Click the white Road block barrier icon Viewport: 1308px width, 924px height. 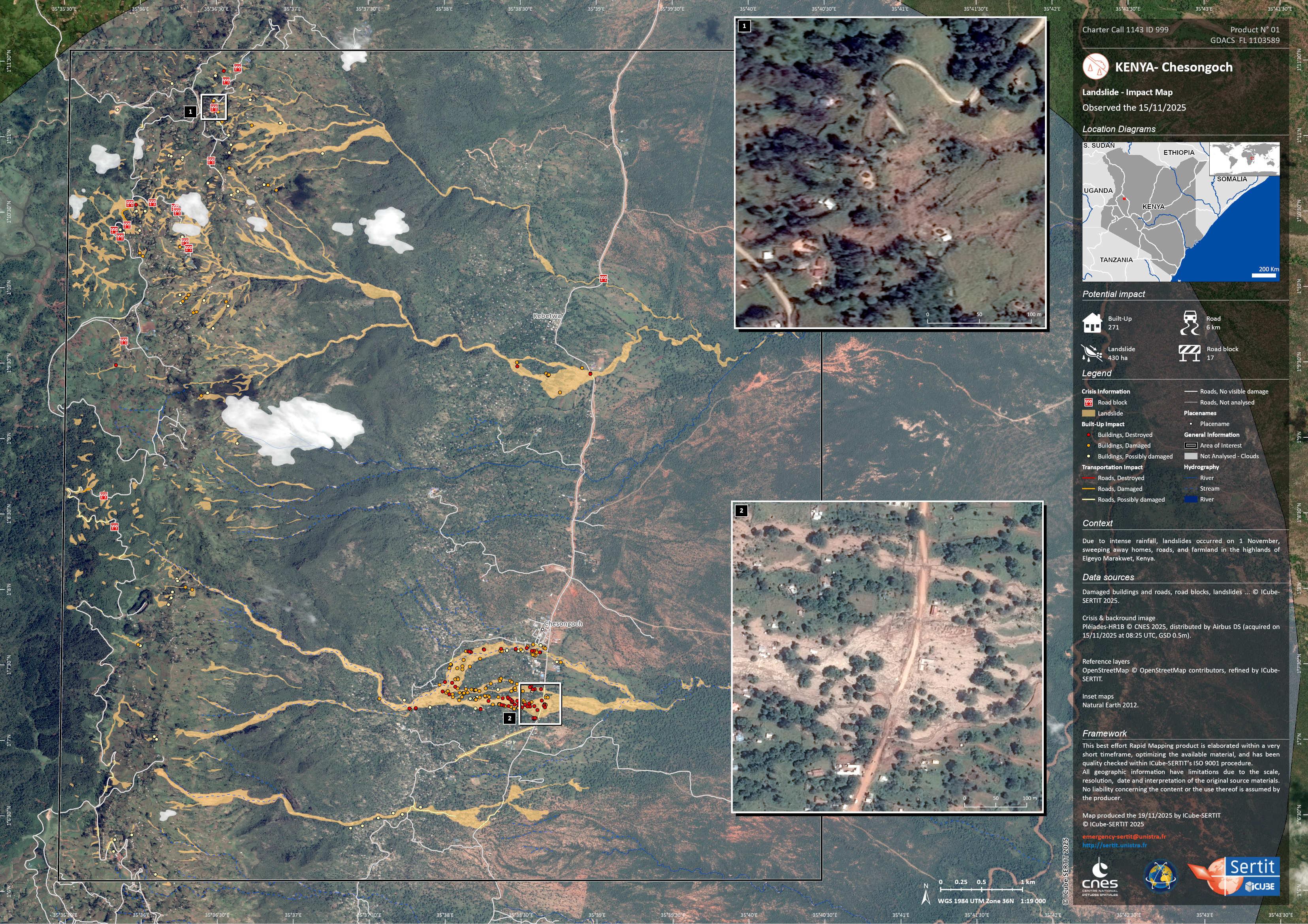tap(1190, 353)
